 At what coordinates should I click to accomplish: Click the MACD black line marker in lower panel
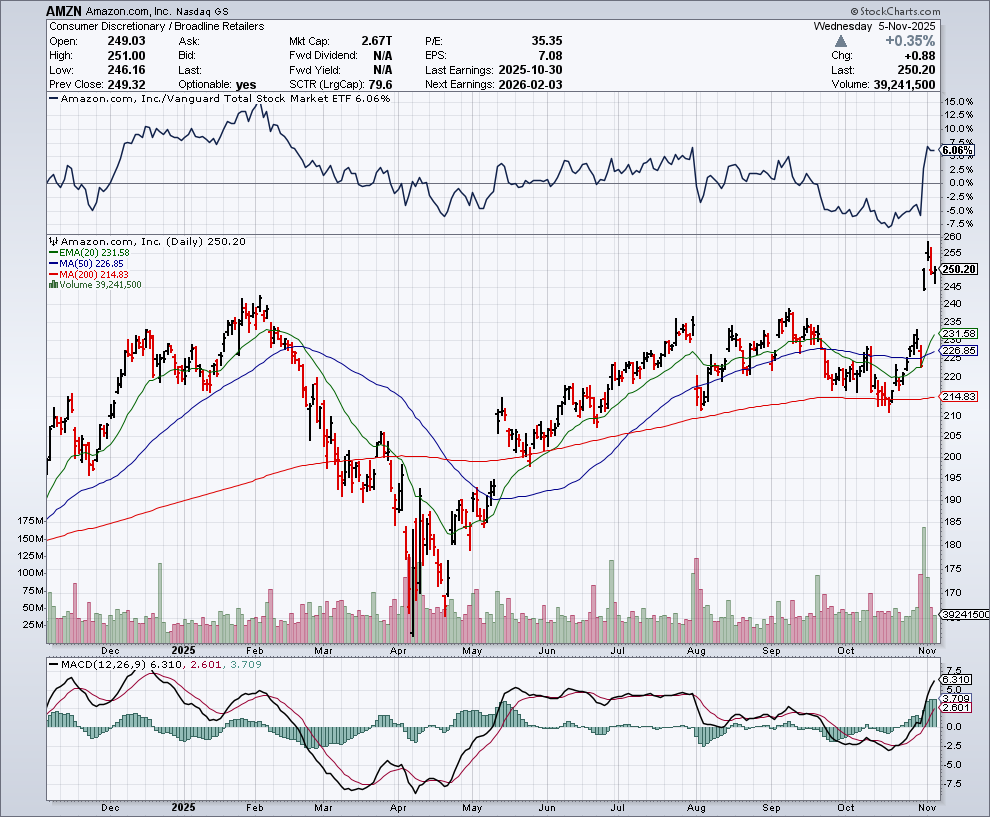52,662
